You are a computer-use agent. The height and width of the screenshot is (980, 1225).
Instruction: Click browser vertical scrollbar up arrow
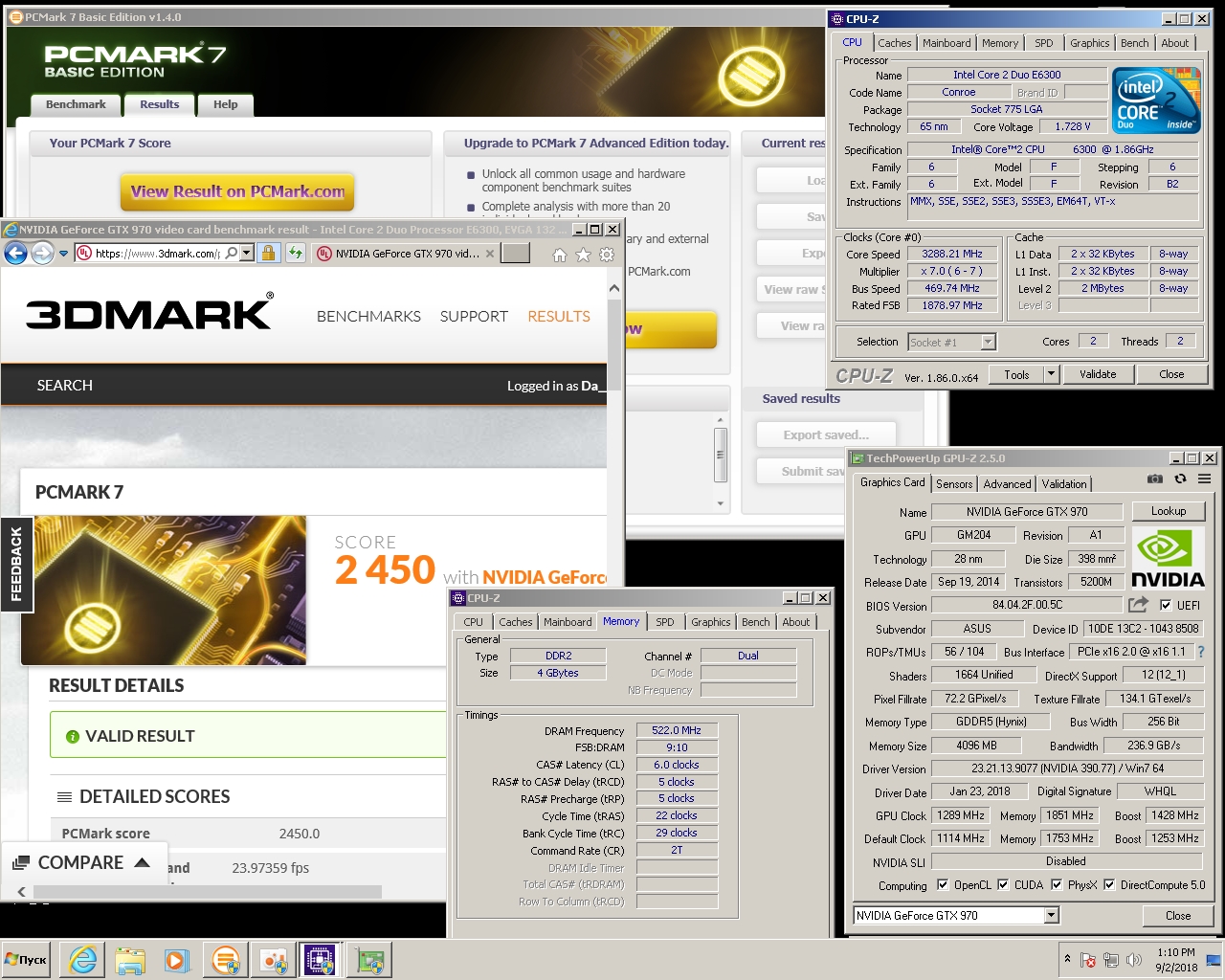pos(614,287)
